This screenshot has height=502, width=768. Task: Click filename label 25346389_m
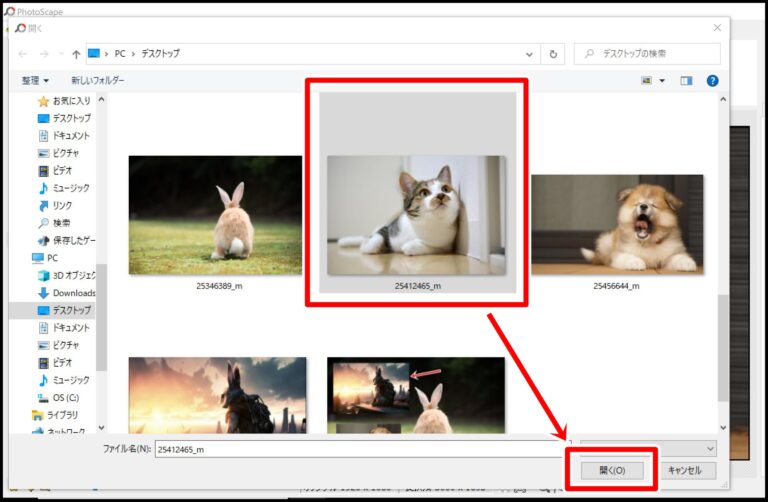[x=219, y=286]
